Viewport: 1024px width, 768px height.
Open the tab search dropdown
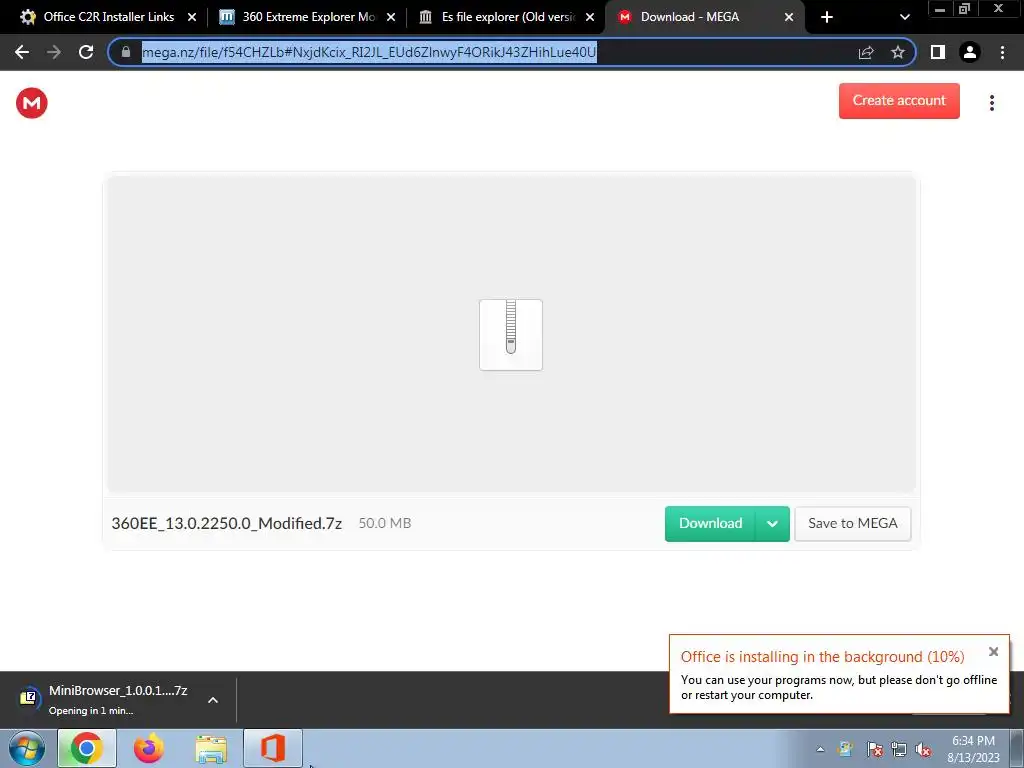coord(904,17)
